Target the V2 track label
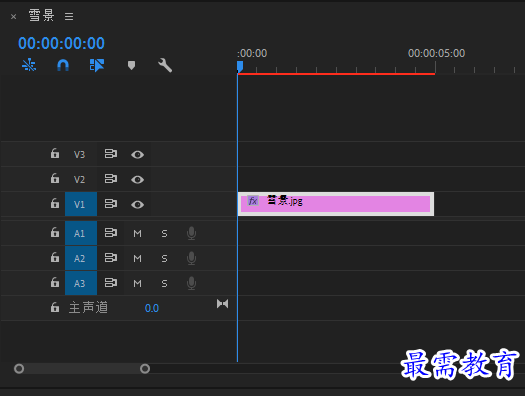 tap(80, 179)
